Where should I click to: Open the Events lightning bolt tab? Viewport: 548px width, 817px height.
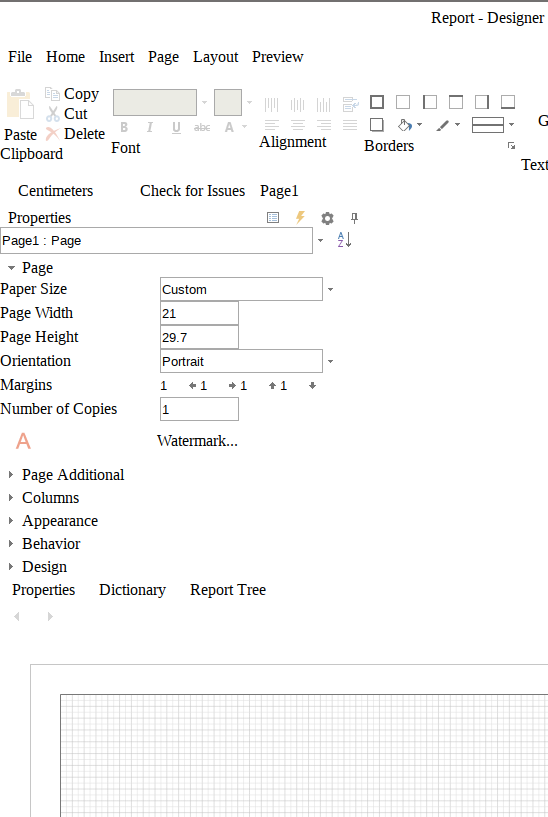pos(300,217)
